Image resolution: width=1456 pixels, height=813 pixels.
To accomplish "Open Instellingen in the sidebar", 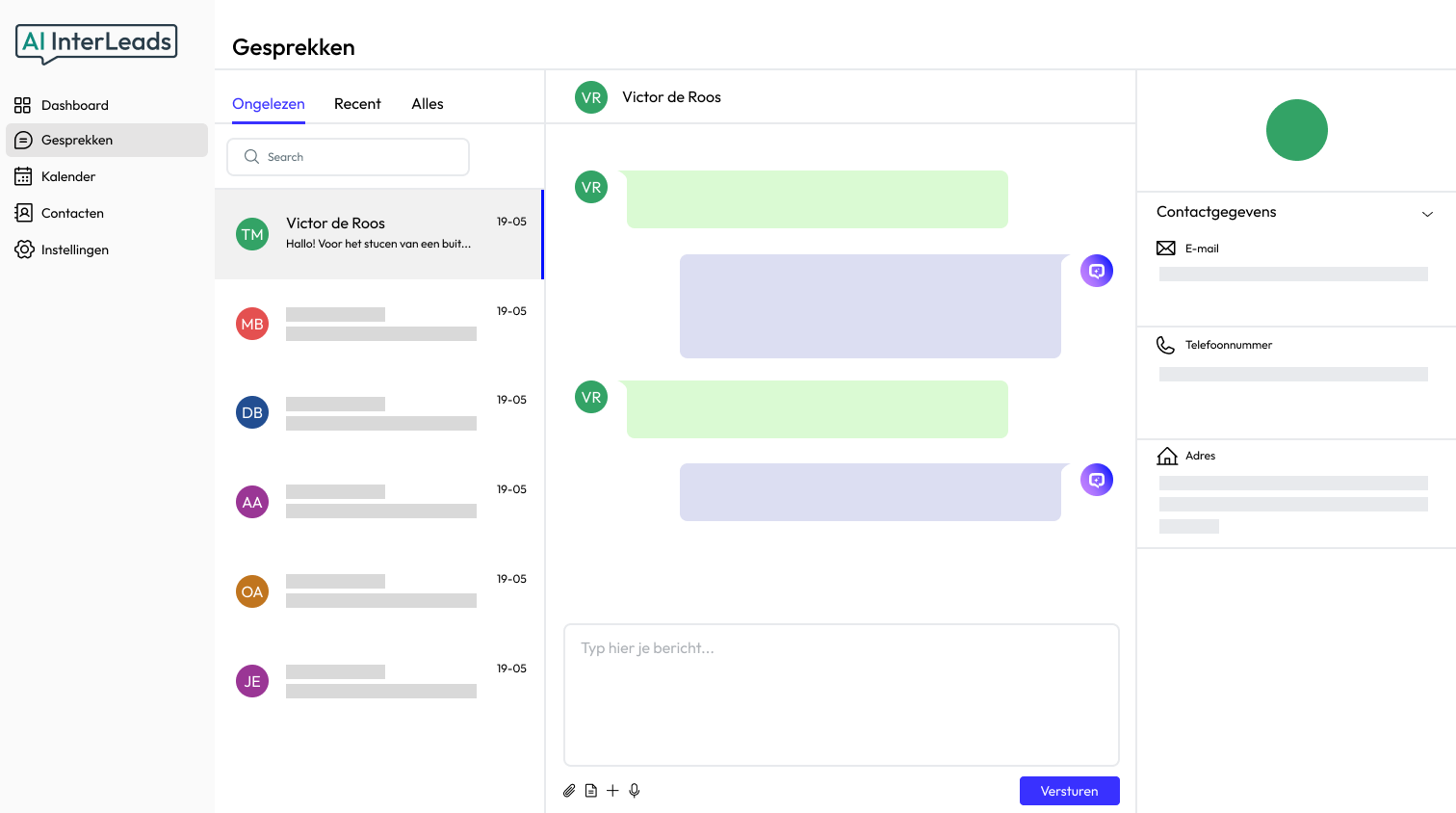I will pyautogui.click(x=107, y=249).
